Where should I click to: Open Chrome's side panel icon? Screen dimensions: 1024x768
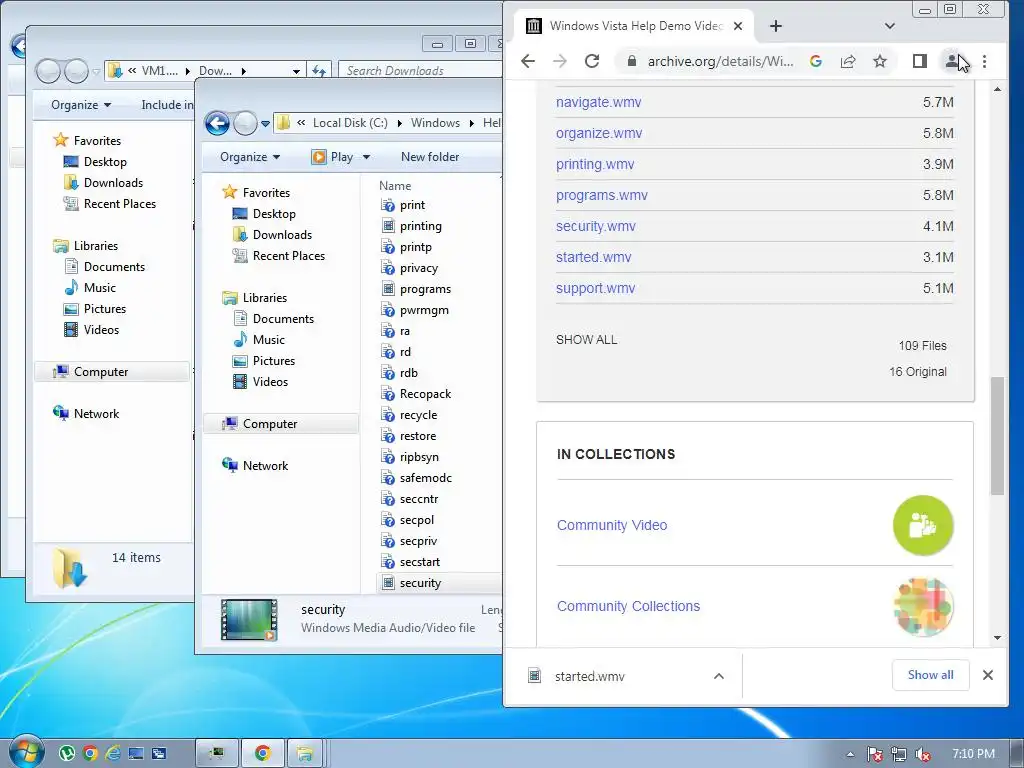pos(920,61)
